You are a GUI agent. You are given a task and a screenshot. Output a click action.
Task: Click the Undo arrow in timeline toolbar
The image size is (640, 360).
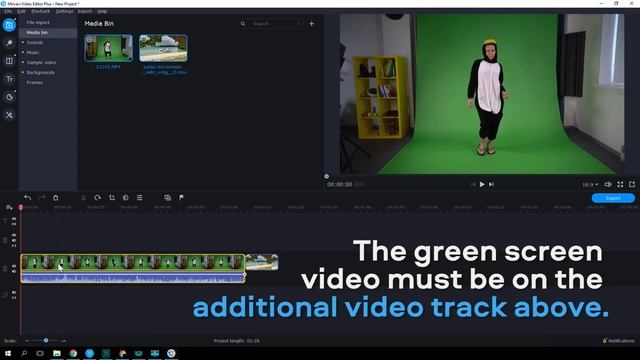pyautogui.click(x=27, y=198)
